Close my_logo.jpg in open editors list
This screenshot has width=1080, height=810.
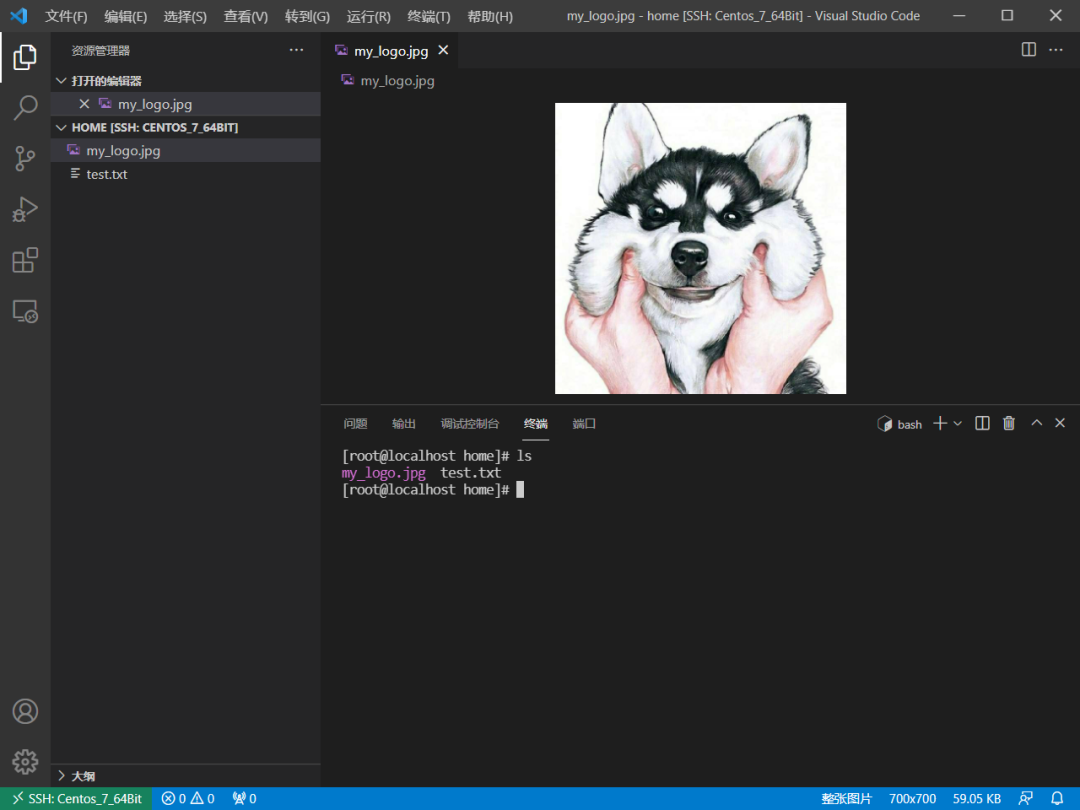pos(84,104)
